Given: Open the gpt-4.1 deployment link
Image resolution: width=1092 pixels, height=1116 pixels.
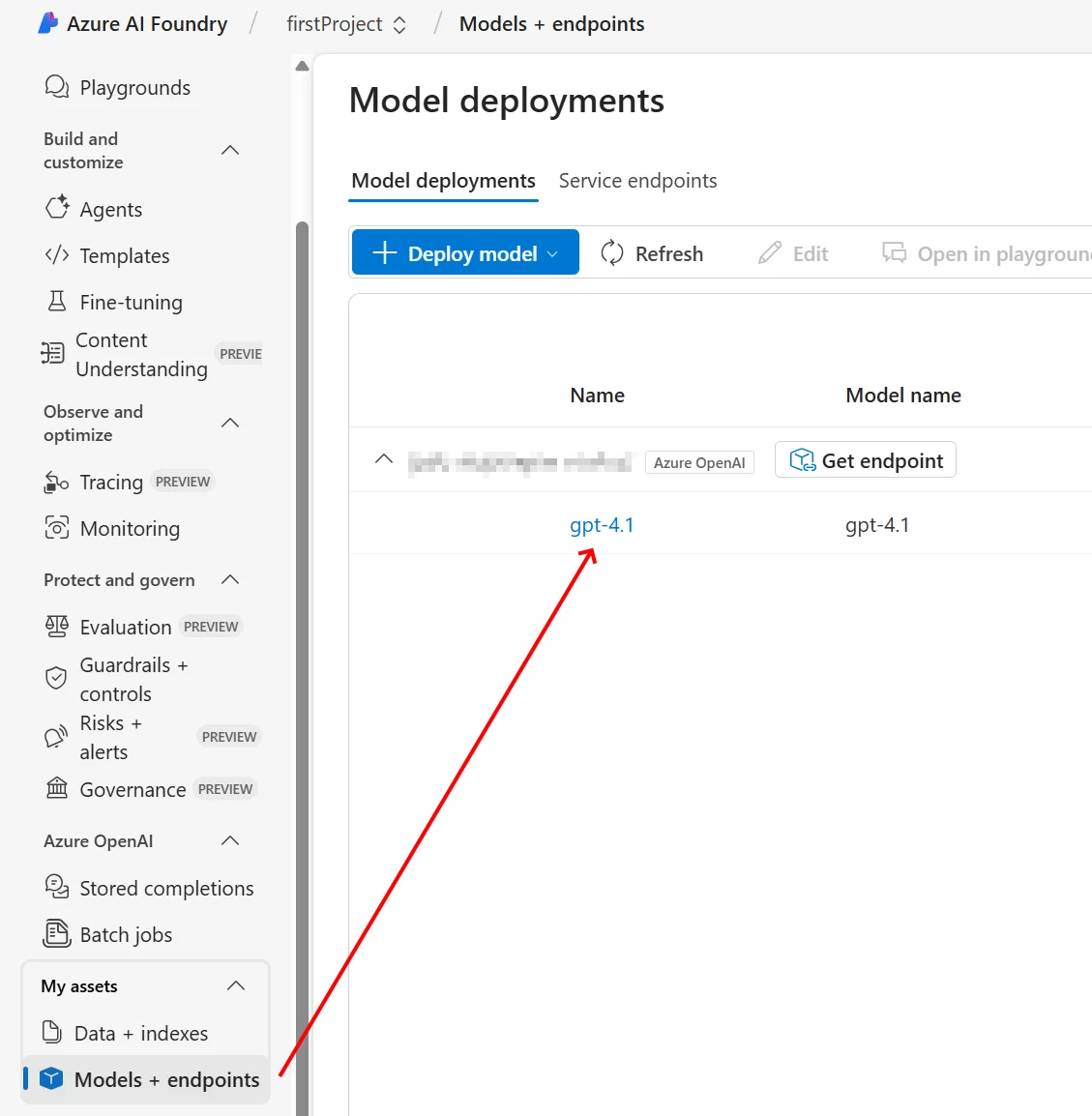Looking at the screenshot, I should coord(602,525).
